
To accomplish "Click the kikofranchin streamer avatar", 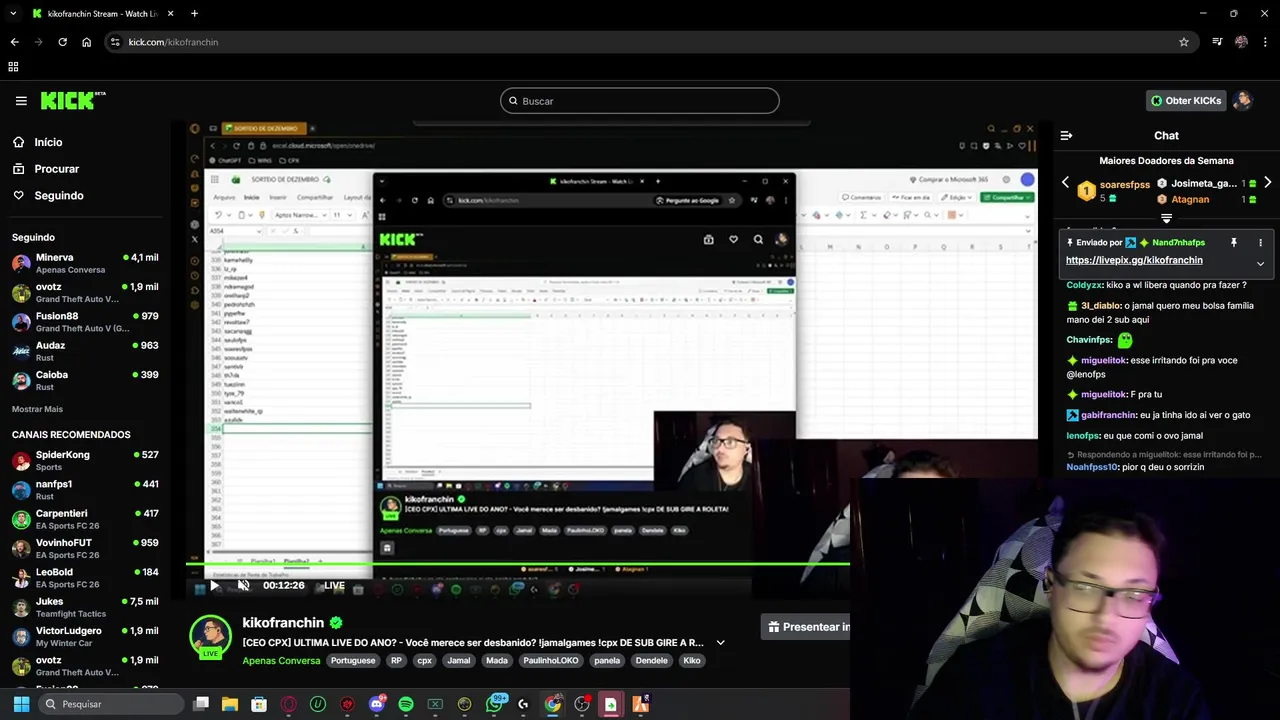I will [210, 636].
